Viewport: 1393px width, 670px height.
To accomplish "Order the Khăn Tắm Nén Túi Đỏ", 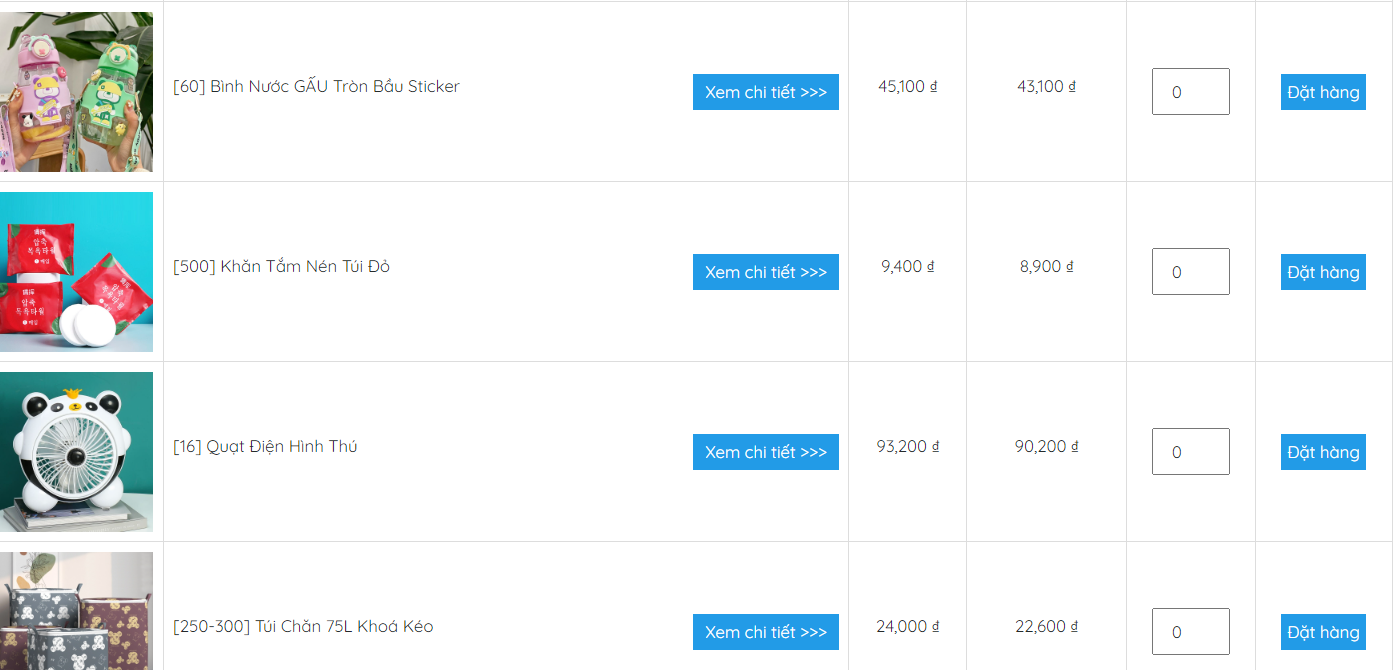I will click(x=1323, y=272).
